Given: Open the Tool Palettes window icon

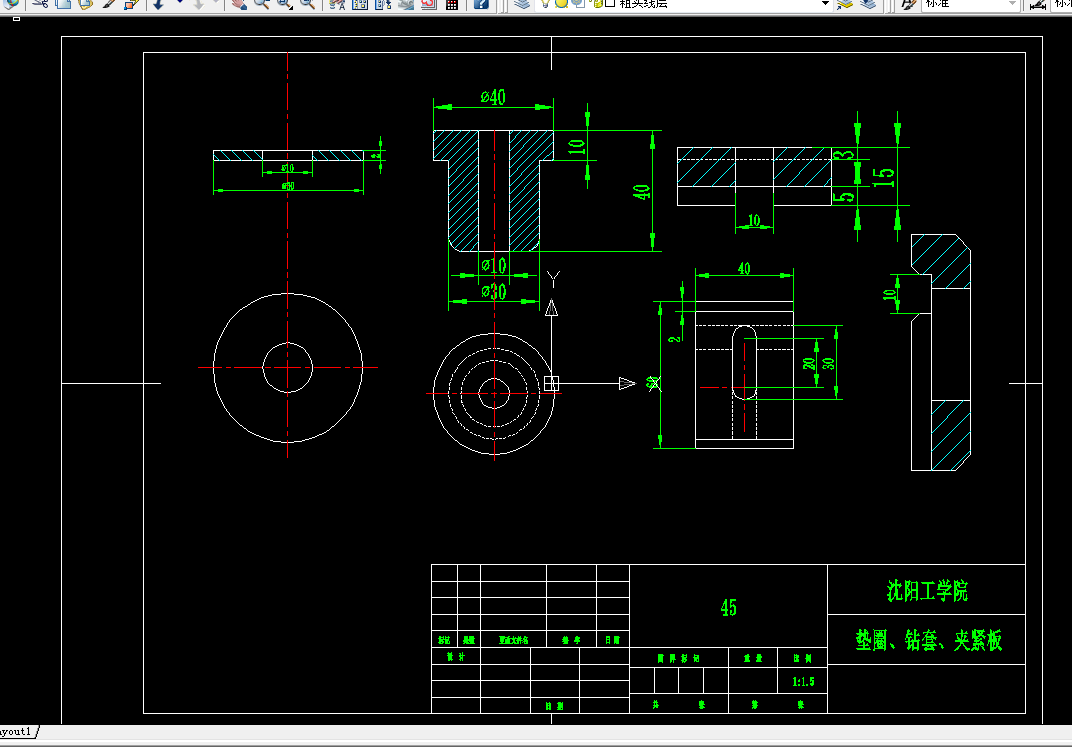Looking at the screenshot, I should 383,3.
